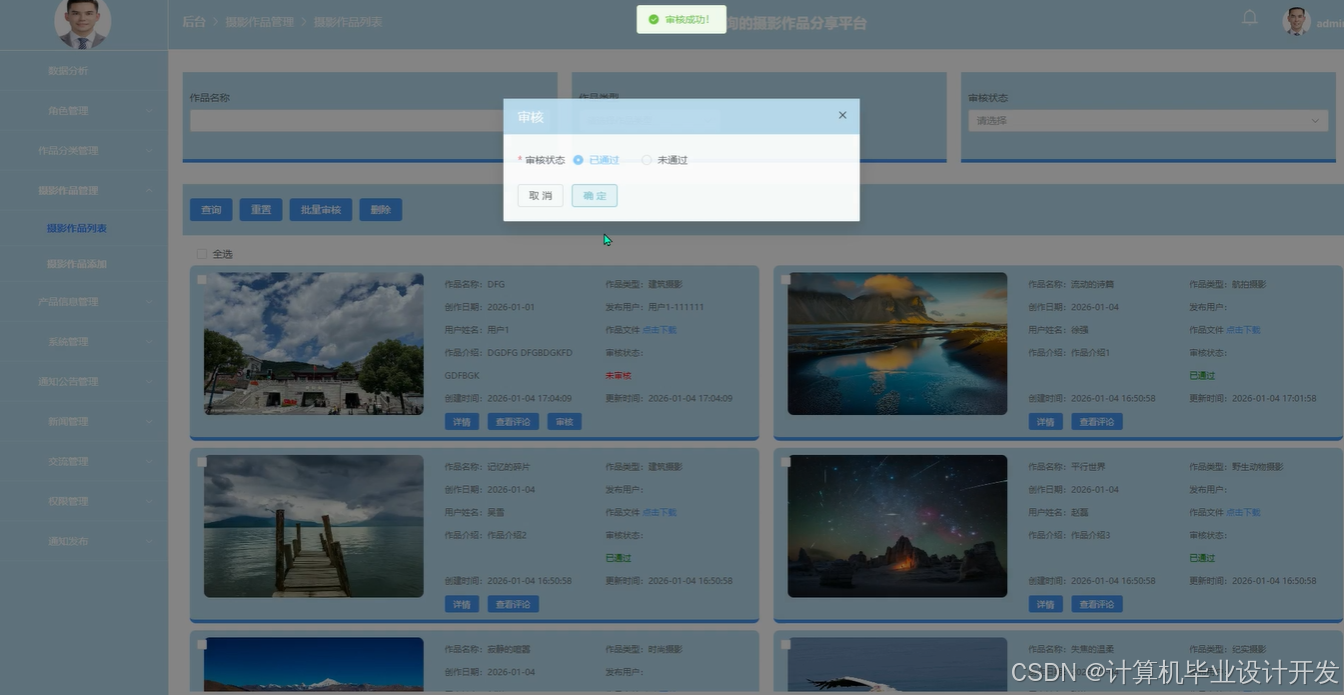Open 详情 for the 记忆的碎片 work
The height and width of the screenshot is (695, 1344).
[x=462, y=604]
